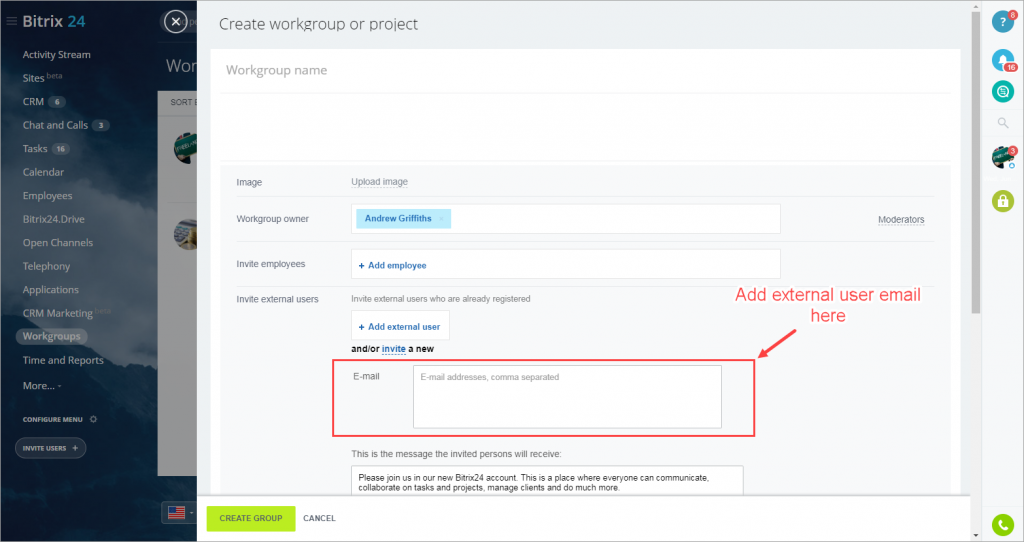Click the Tasks counter badge 16
This screenshot has height=542, width=1024.
(x=61, y=149)
